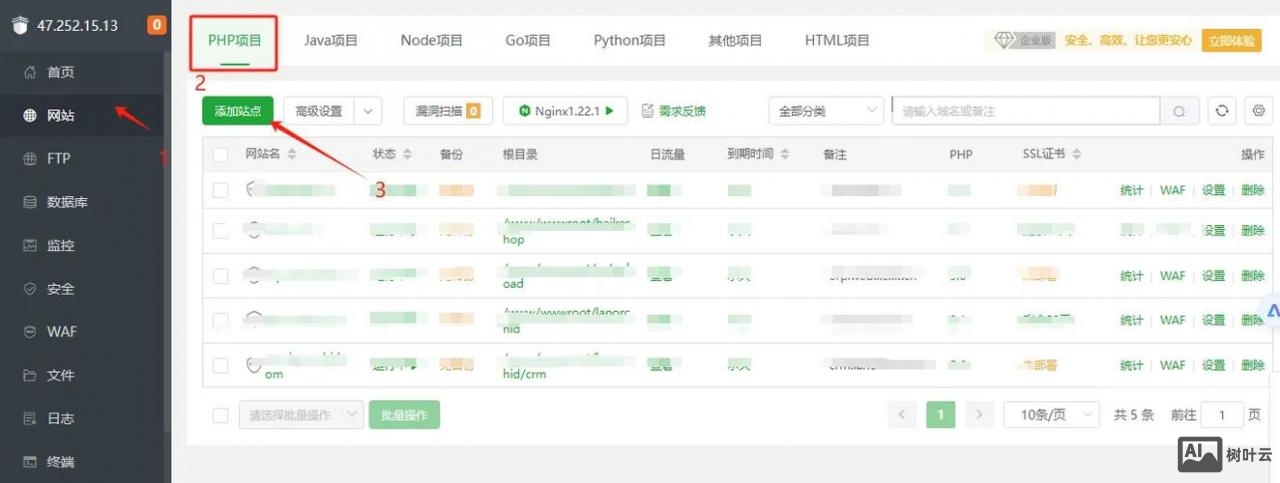Click the refresh list icon
1280x483 pixels.
1221,111
